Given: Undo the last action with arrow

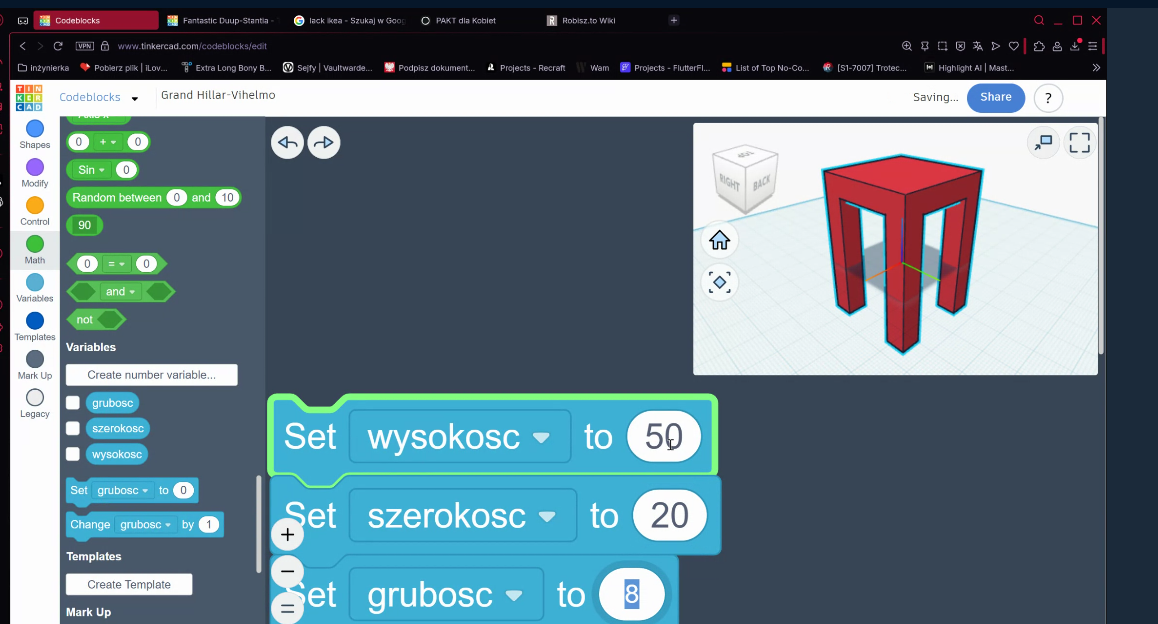Looking at the screenshot, I should point(287,143).
